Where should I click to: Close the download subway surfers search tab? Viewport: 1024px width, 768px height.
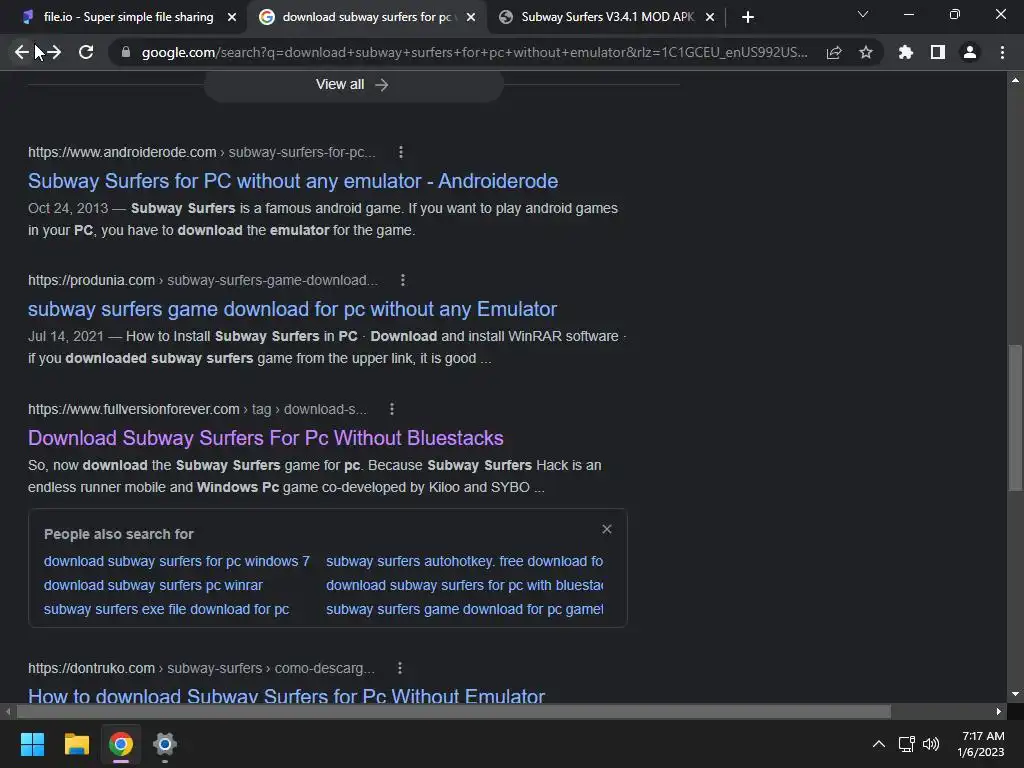[471, 17]
